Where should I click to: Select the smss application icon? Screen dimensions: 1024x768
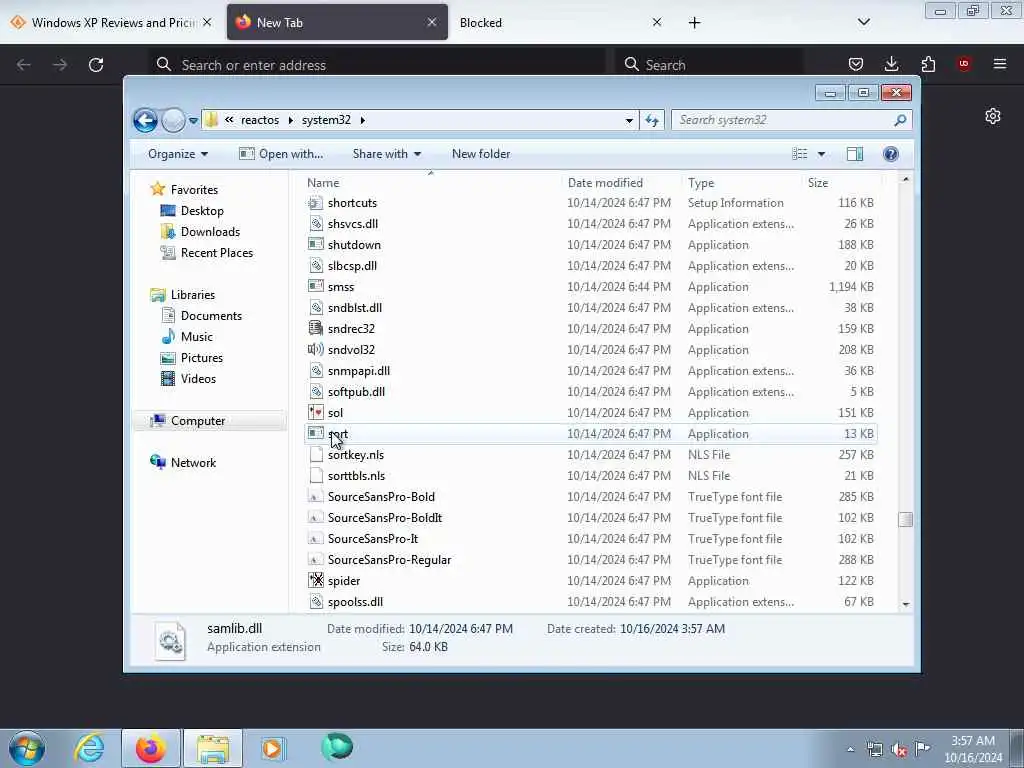click(315, 287)
